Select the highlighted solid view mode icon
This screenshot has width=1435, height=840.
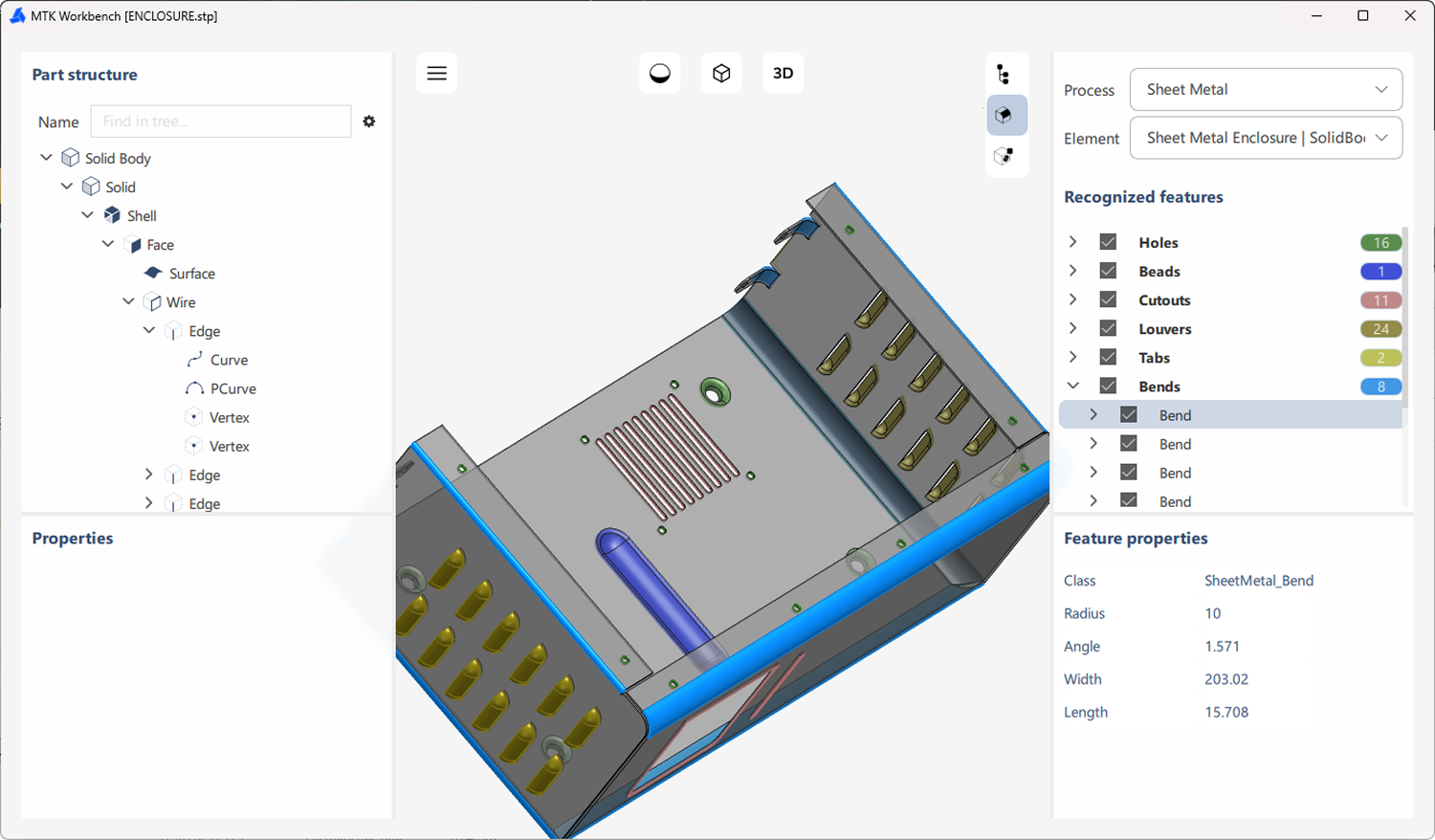click(1006, 114)
